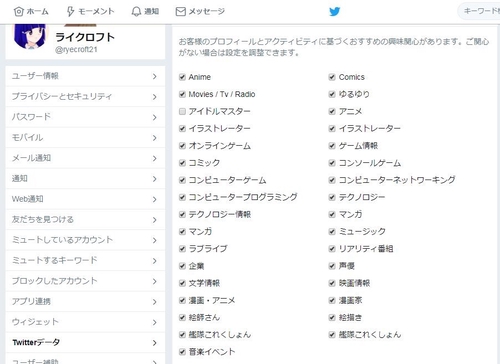
Task: Click the chevron beside プライバシーとセキュリティ
Action: pos(154,97)
